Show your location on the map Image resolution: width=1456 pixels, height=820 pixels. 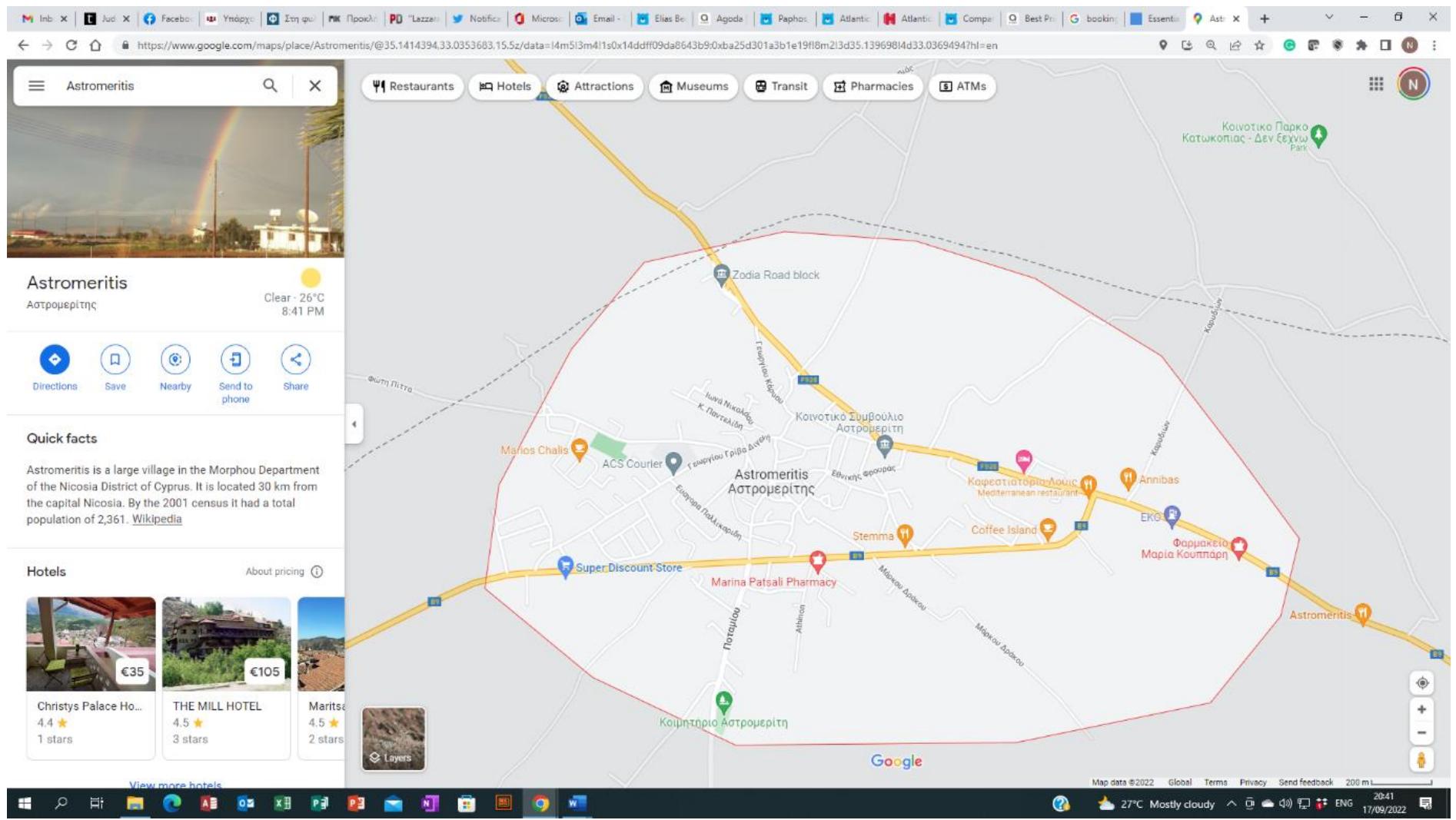coord(1421,682)
